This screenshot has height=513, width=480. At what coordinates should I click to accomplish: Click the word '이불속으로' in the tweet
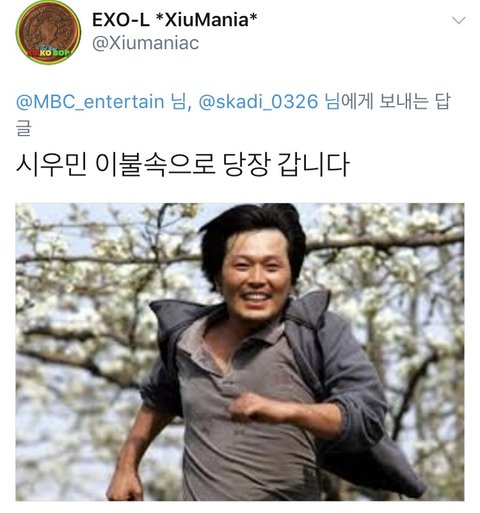coord(155,164)
